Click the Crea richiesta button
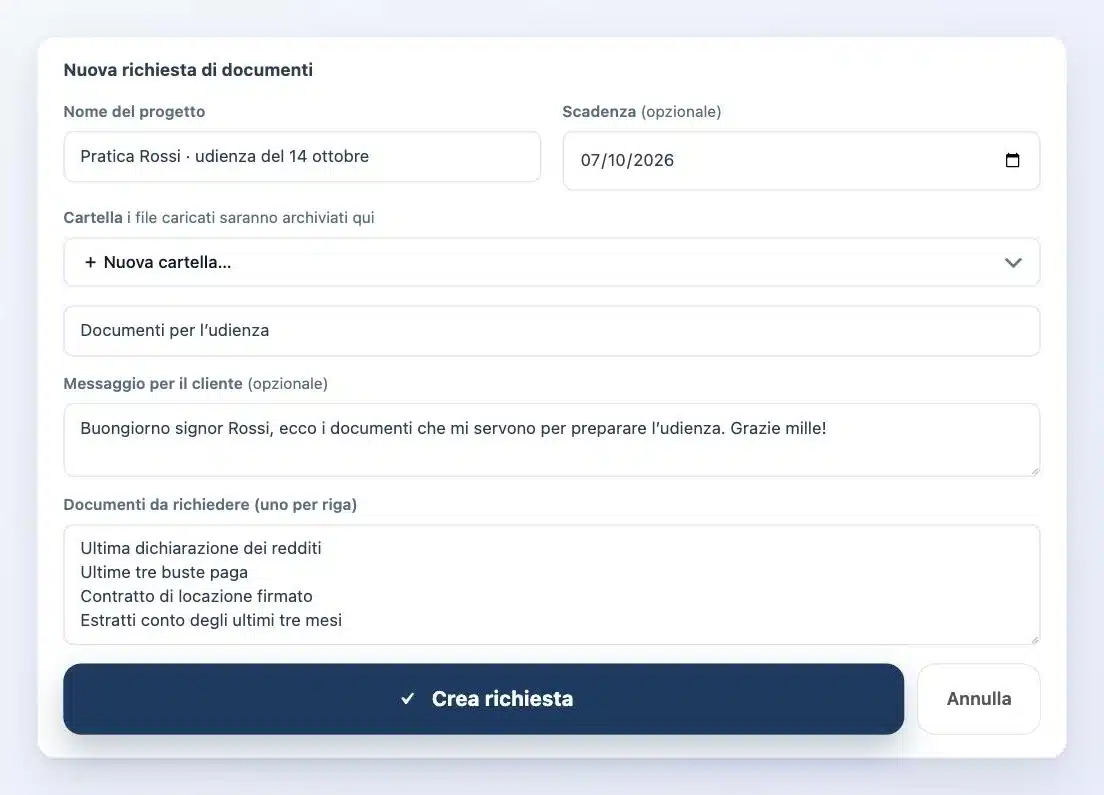This screenshot has height=795, width=1104. pos(483,699)
